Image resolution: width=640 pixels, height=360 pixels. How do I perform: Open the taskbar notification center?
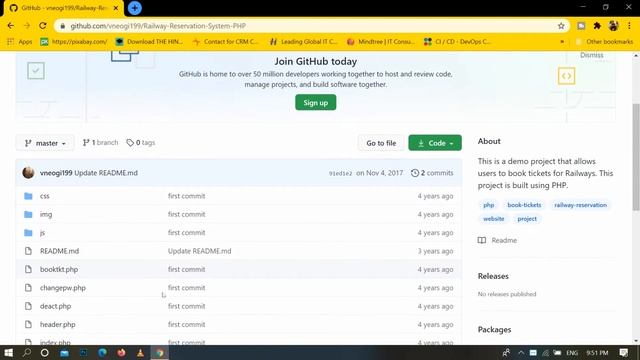(x=623, y=353)
